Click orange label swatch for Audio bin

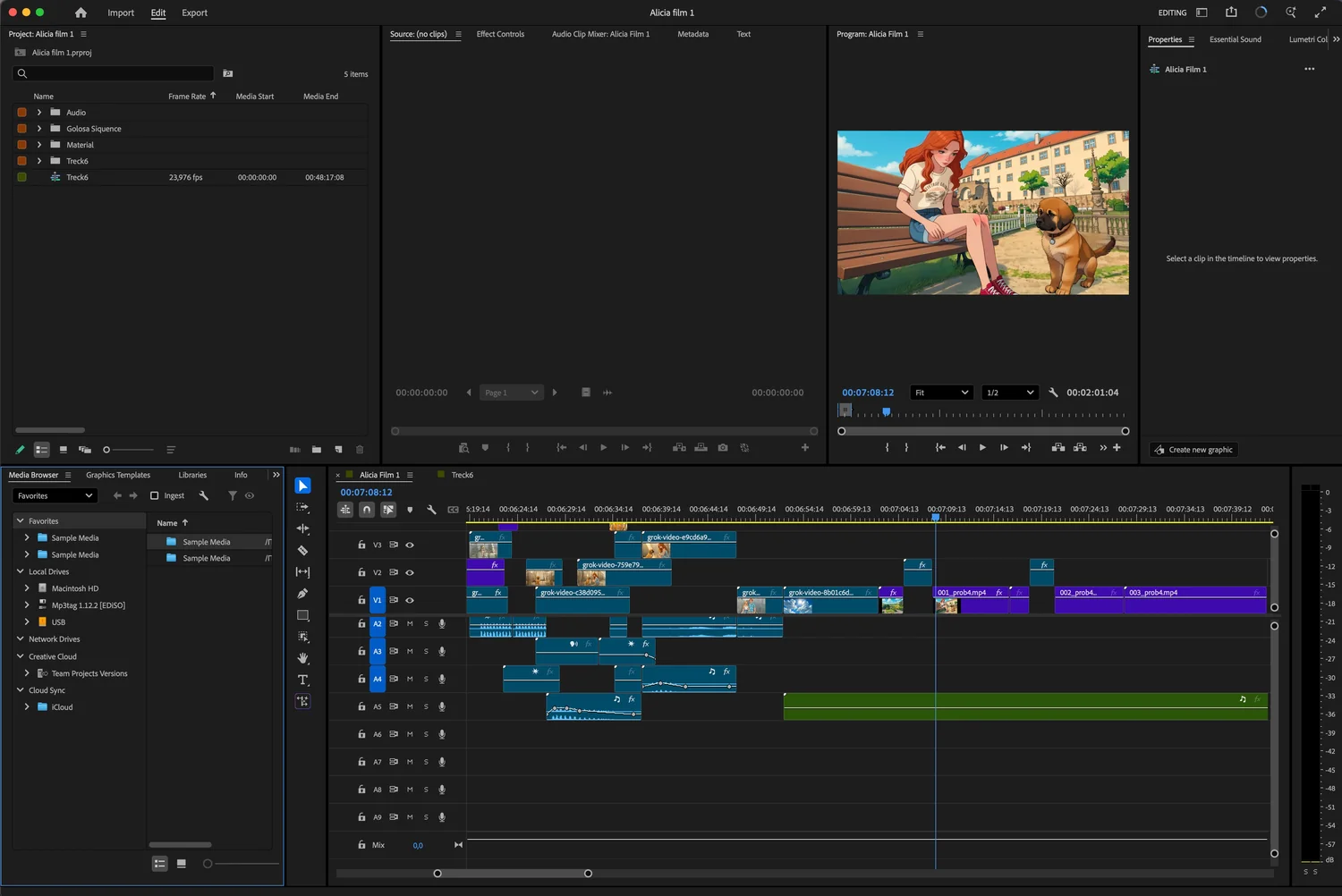click(21, 113)
